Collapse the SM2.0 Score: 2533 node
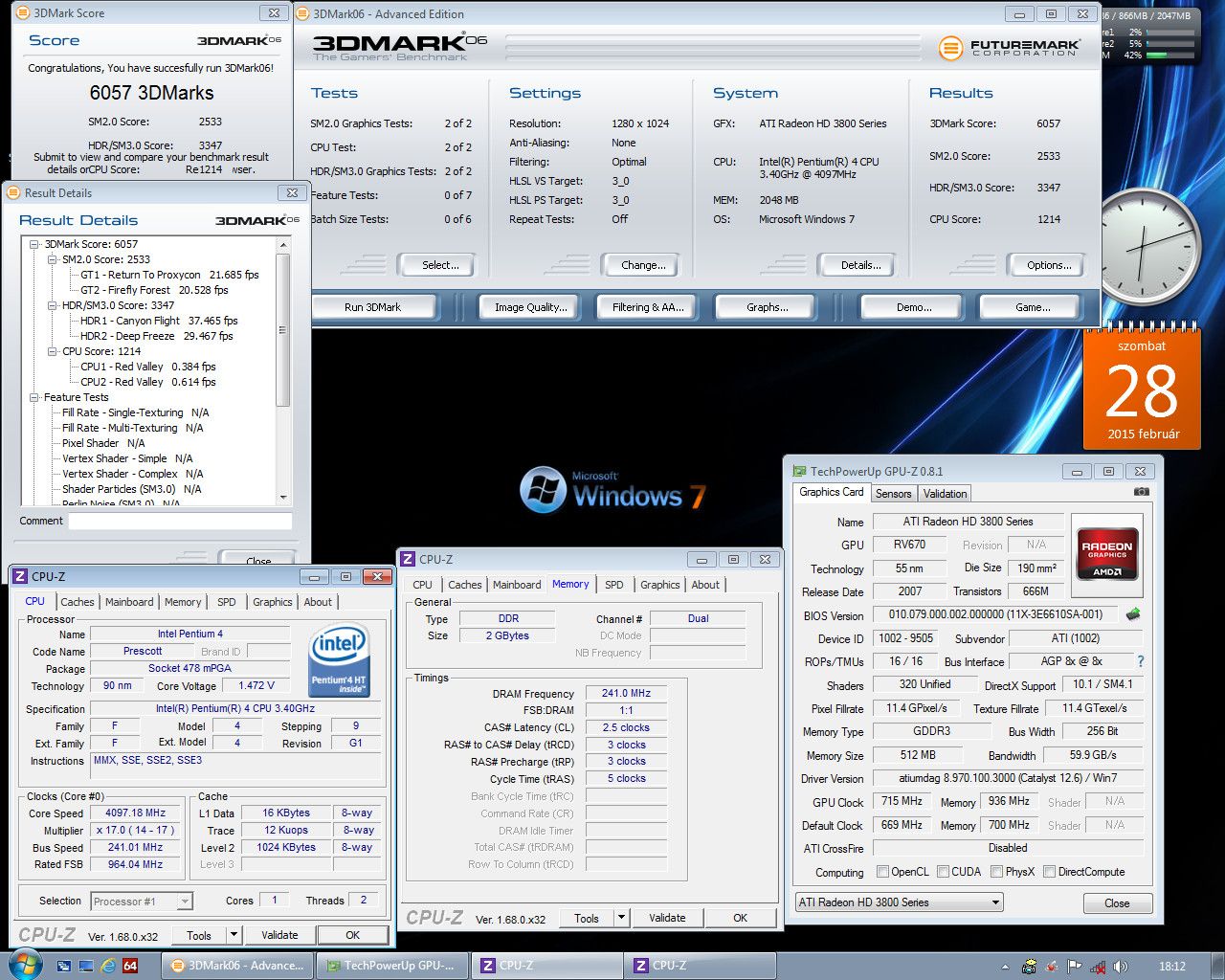Viewport: 1225px width, 980px height. [x=53, y=259]
